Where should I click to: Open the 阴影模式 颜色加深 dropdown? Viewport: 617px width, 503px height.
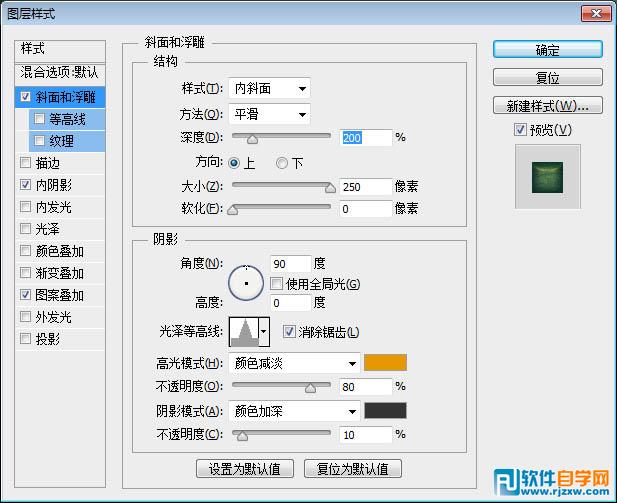[x=294, y=411]
